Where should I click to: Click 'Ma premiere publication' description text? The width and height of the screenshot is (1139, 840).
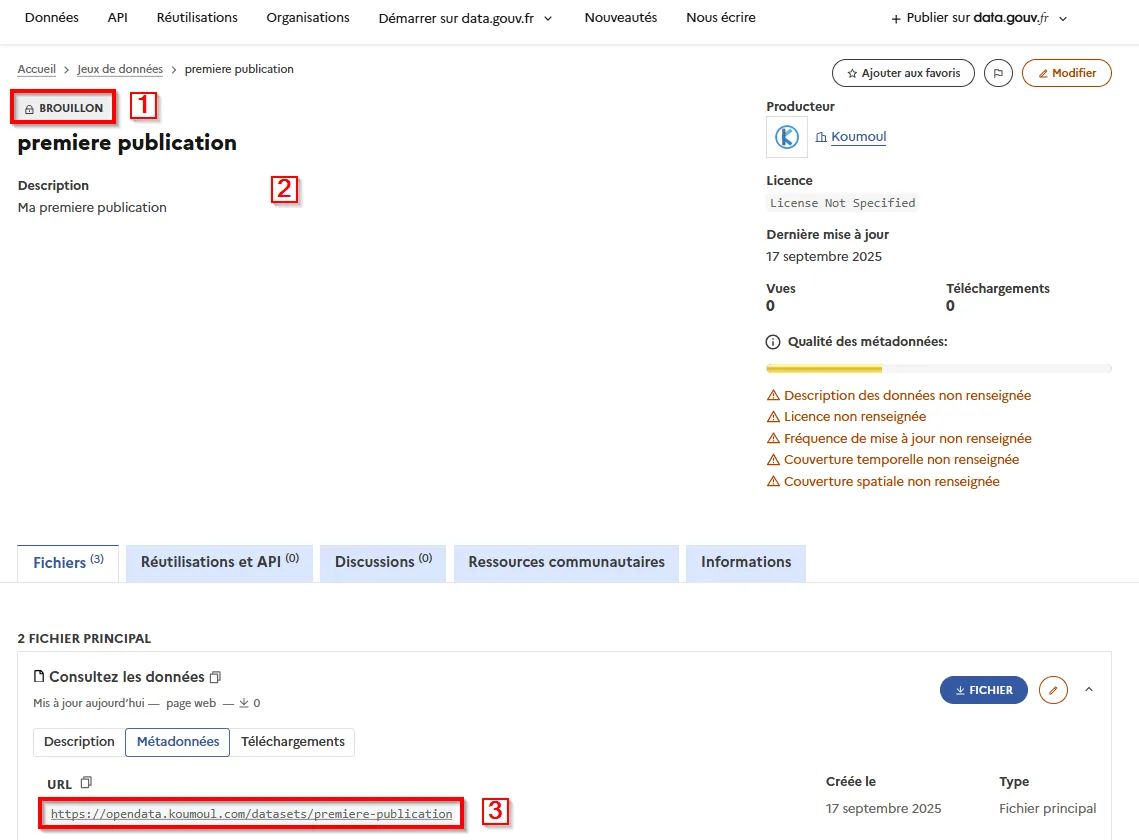[92, 208]
